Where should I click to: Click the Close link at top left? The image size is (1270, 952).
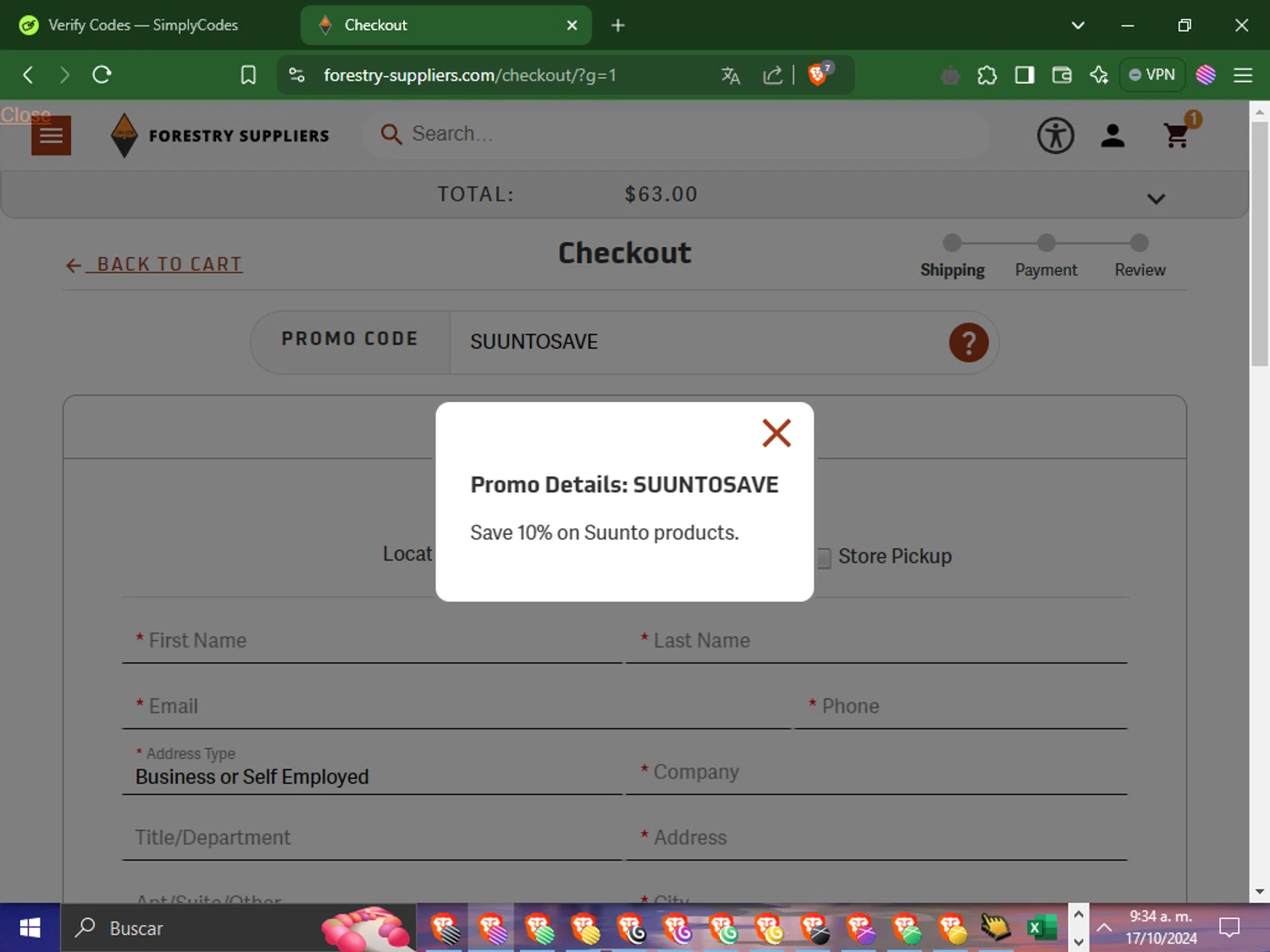pos(25,114)
